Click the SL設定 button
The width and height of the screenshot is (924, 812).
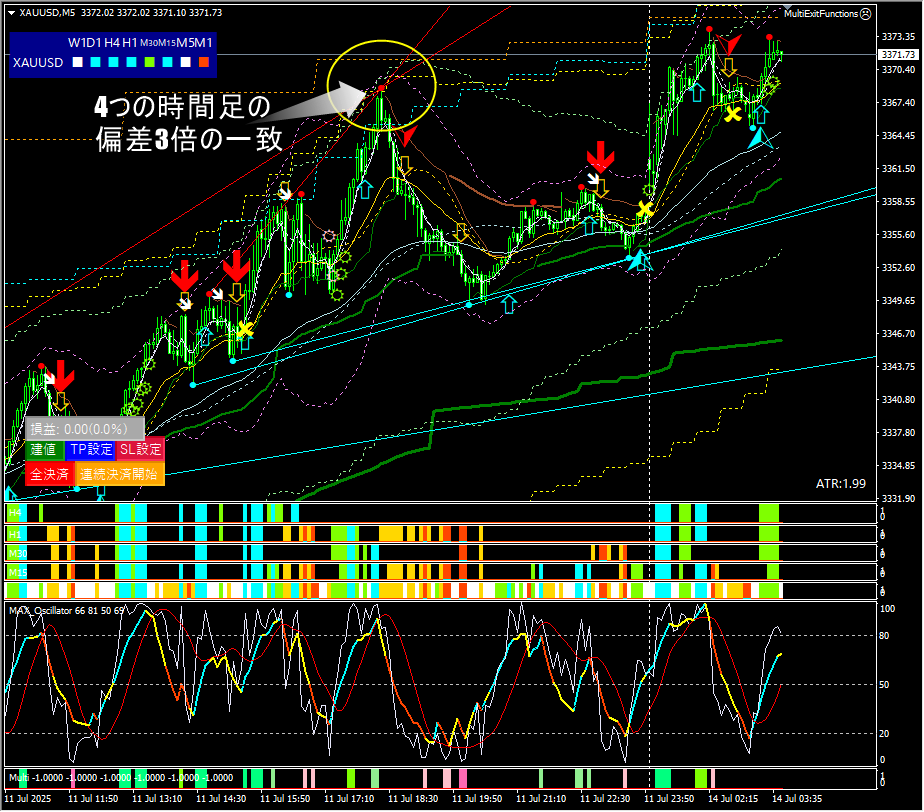(140, 450)
